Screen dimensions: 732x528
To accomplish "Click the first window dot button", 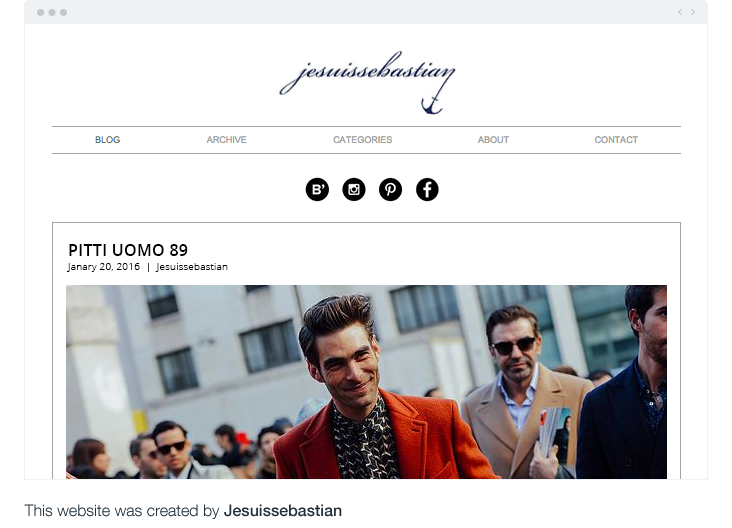I will point(41,13).
